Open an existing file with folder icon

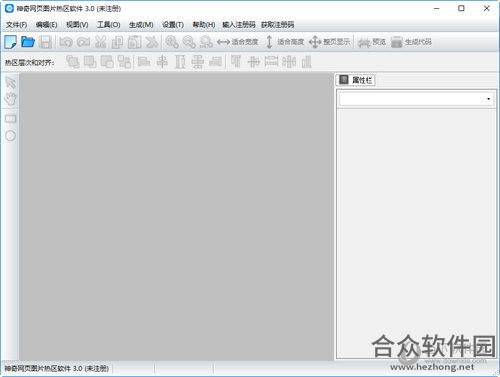point(28,42)
